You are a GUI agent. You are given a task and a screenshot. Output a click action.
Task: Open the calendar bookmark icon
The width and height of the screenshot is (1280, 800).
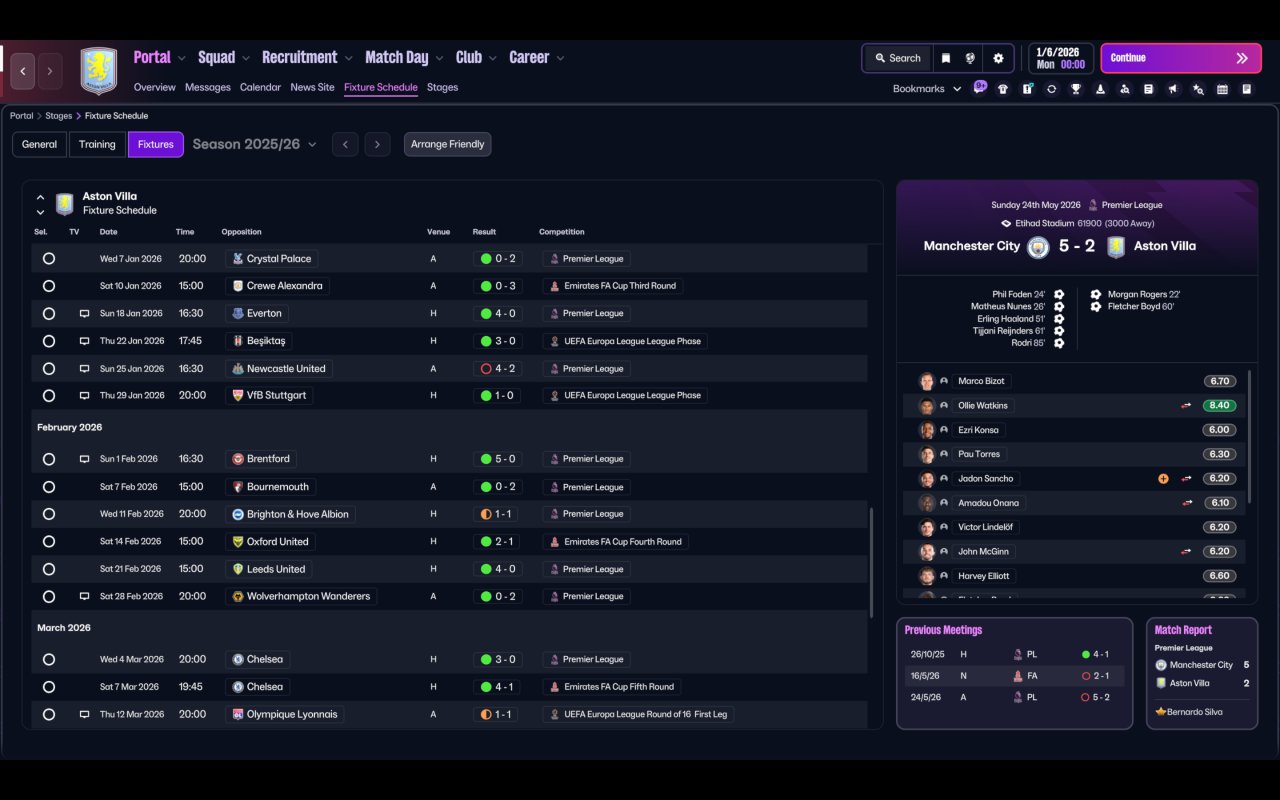[x=1222, y=89]
